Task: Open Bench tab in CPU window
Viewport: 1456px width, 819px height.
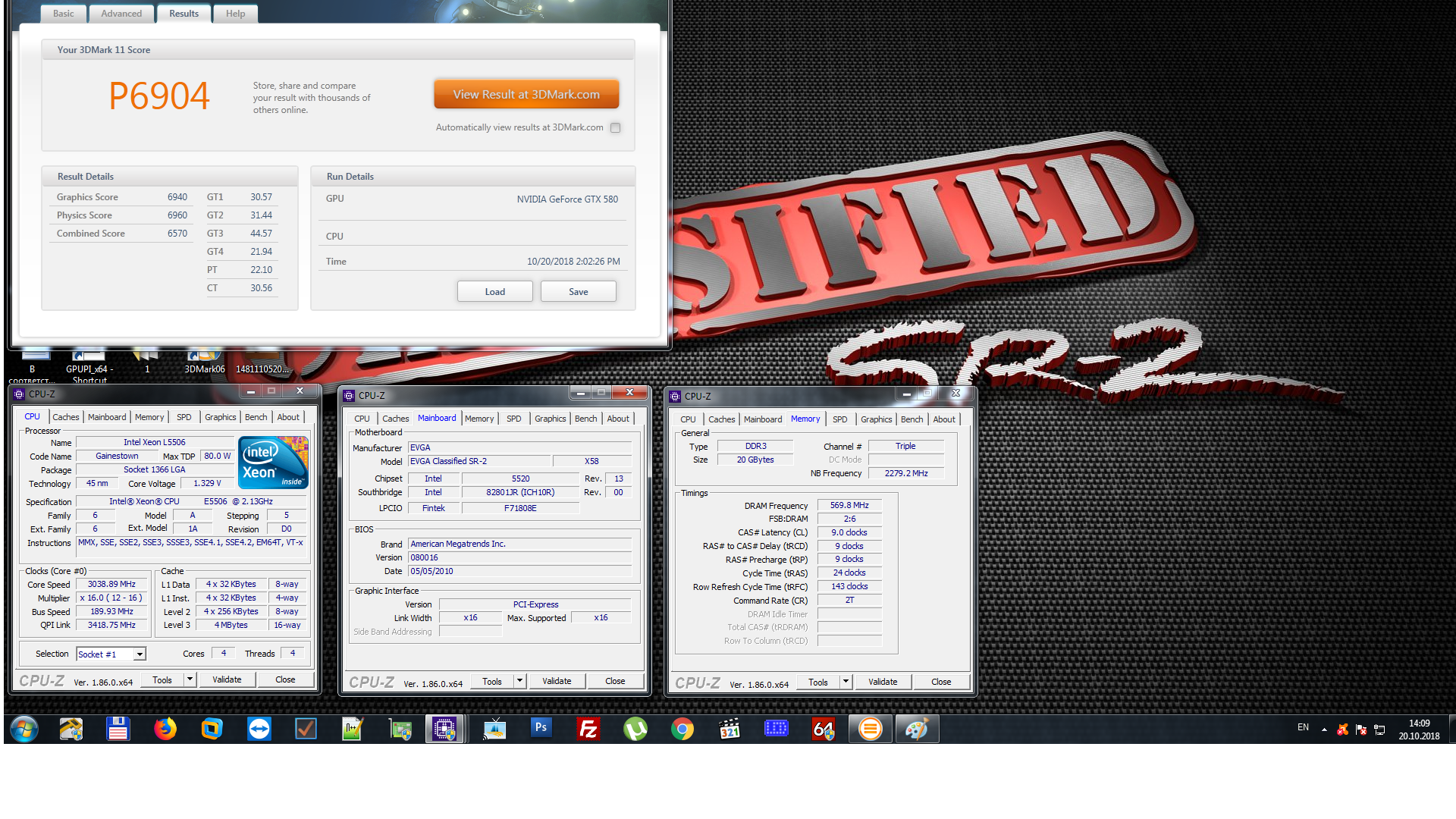Action: [x=256, y=417]
